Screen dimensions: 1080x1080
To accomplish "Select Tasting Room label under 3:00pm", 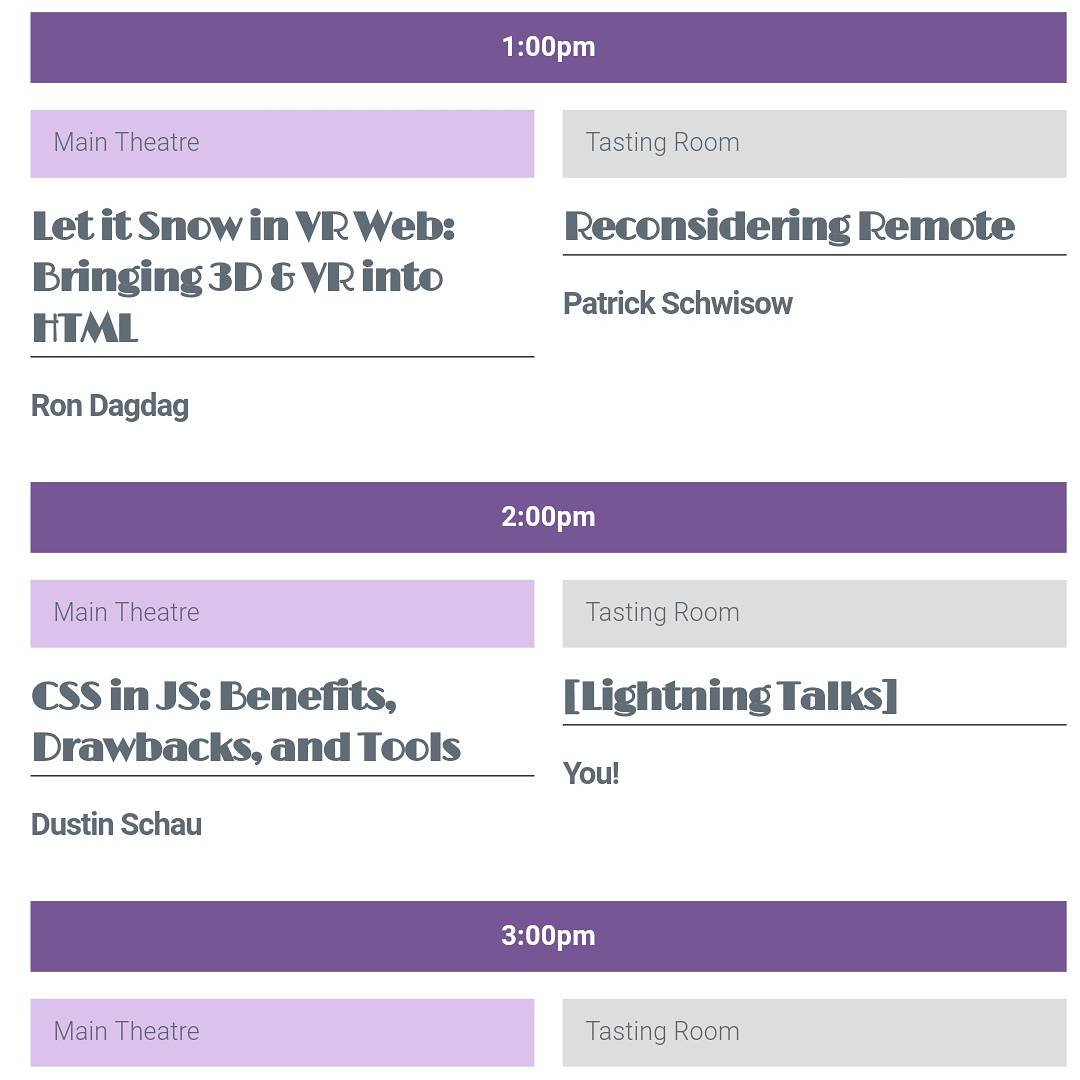I will 814,1032.
